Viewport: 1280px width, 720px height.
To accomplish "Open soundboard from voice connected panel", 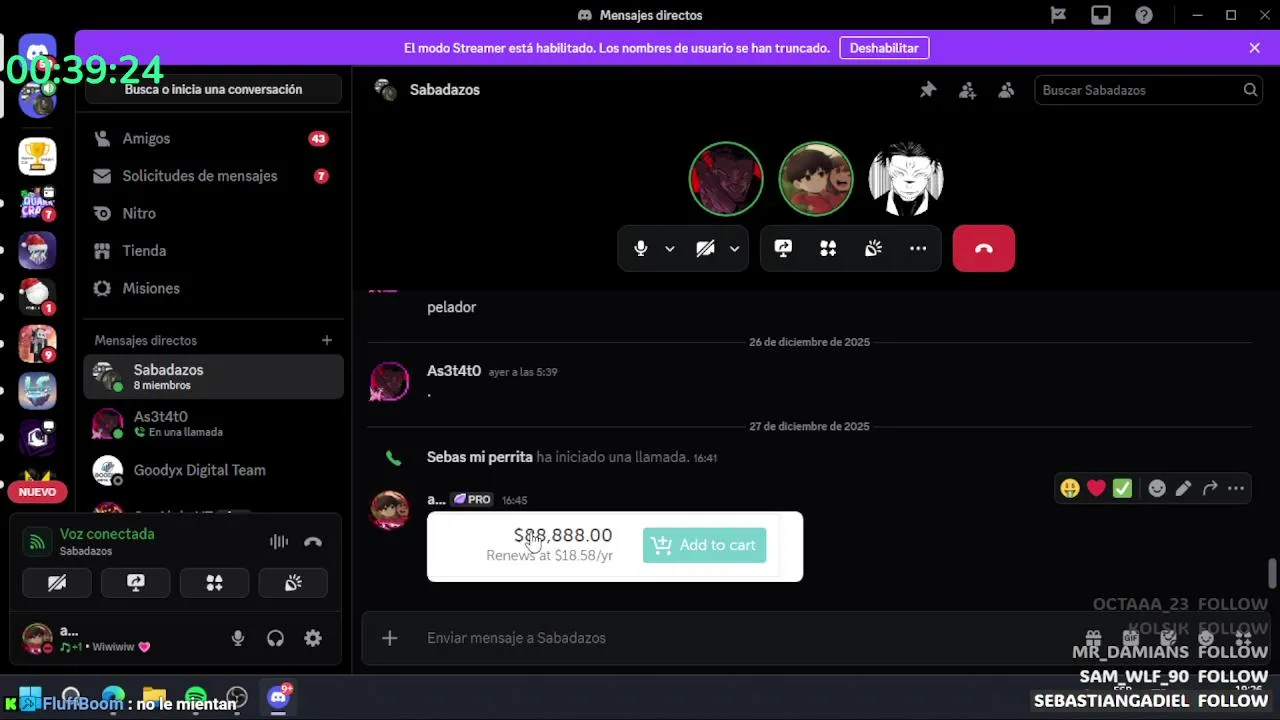I will tap(293, 583).
